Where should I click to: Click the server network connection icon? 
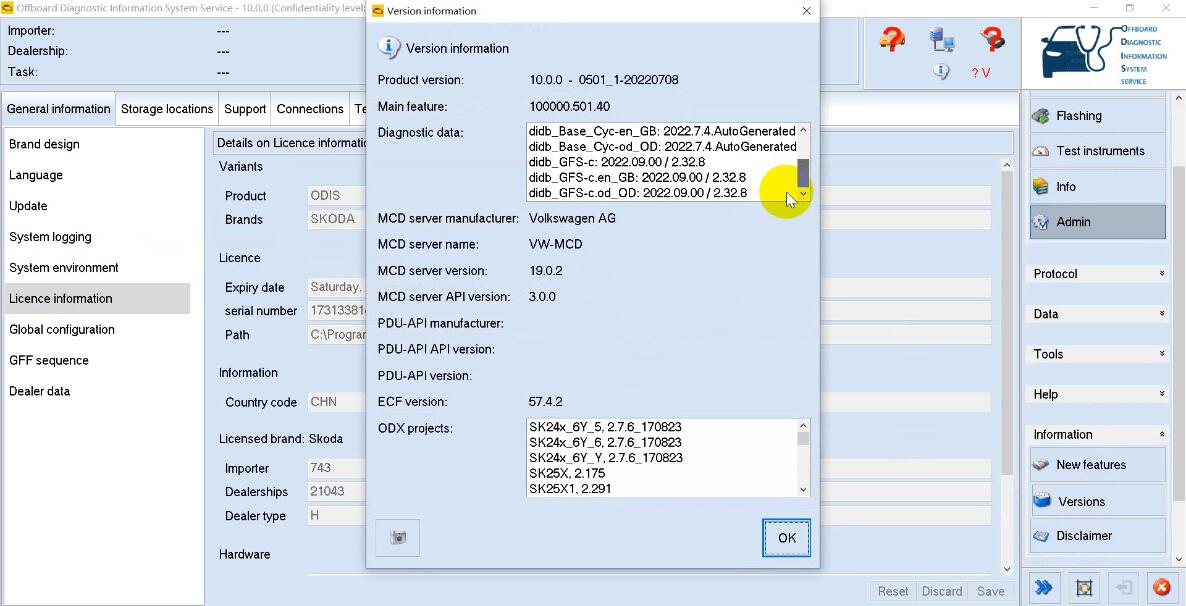[x=942, y=39]
